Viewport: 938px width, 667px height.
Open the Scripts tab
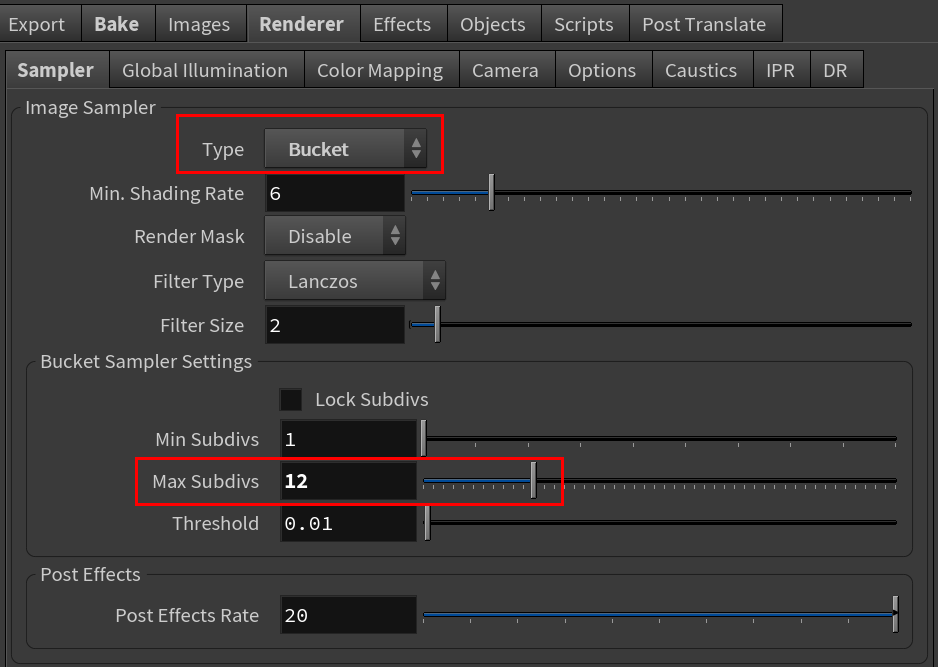click(x=584, y=24)
